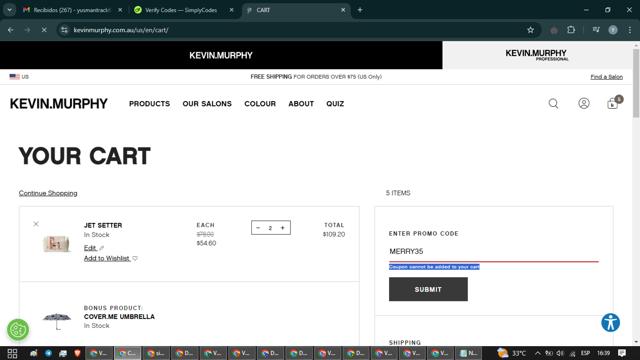Click the Cover.Me Umbrella thumbnail

pos(57,321)
